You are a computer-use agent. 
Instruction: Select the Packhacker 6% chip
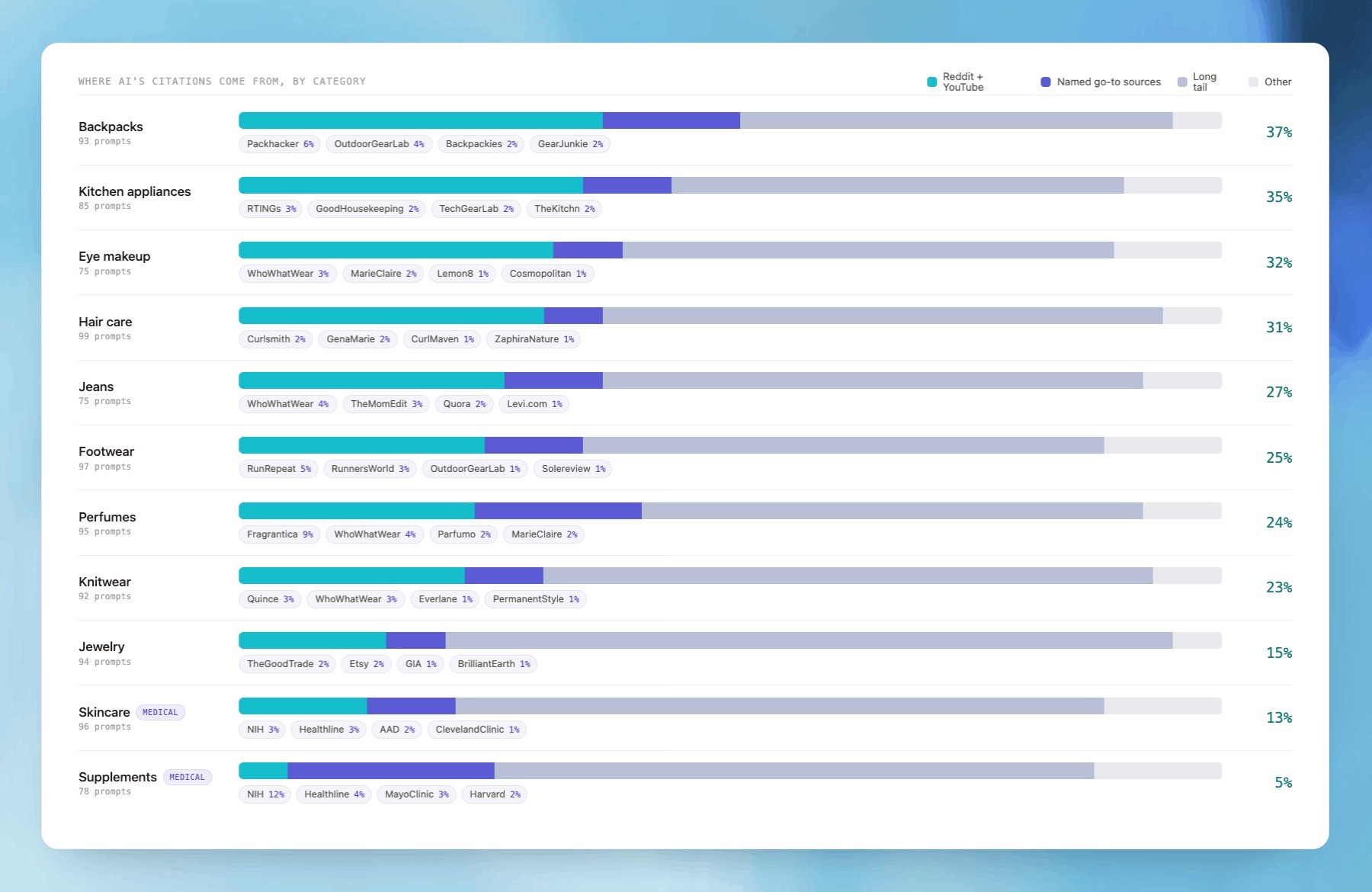coord(280,144)
